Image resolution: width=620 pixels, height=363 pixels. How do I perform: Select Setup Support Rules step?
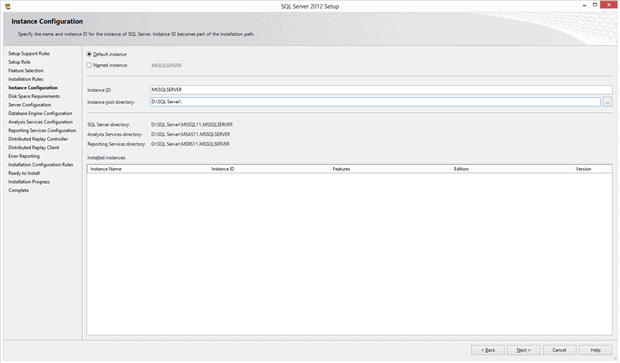(x=29, y=53)
